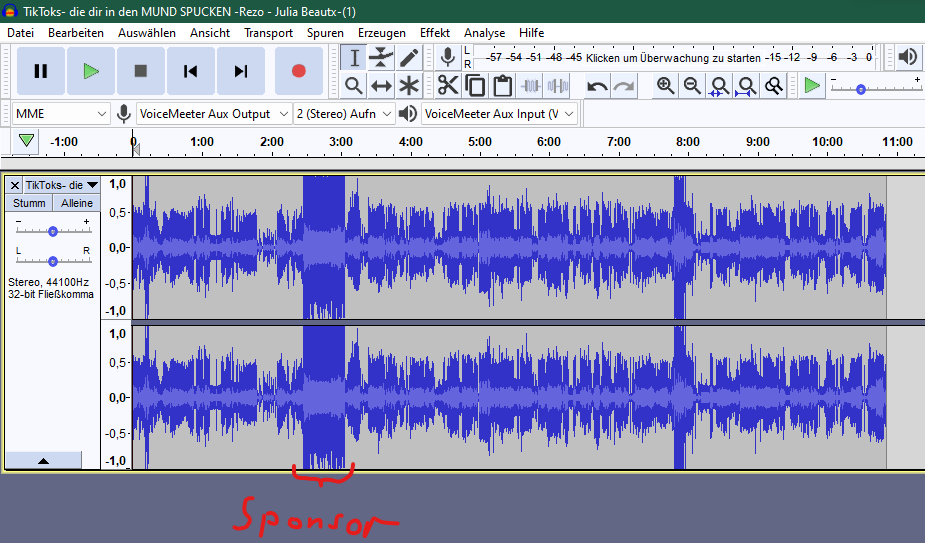Screen dimensions: 925x543
Task: Stop playback with the Stop button
Action: tap(140, 71)
